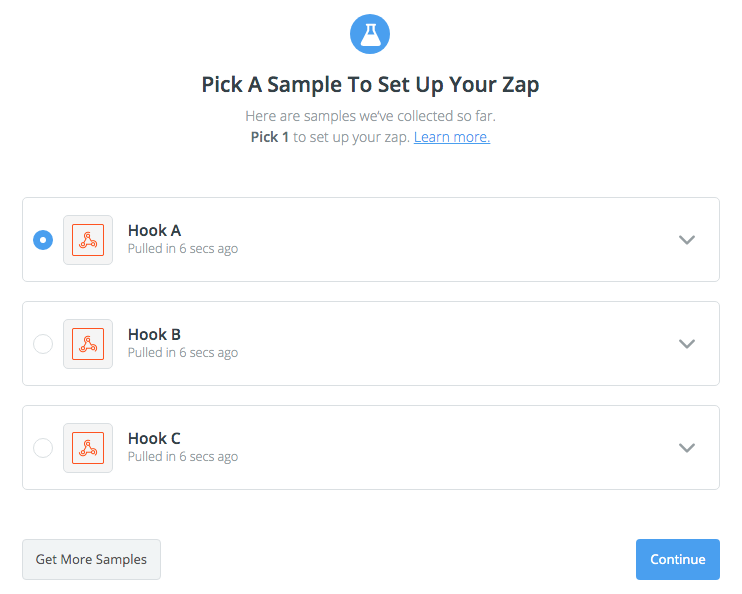Click the webhook icon for Hook B

click(x=88, y=344)
